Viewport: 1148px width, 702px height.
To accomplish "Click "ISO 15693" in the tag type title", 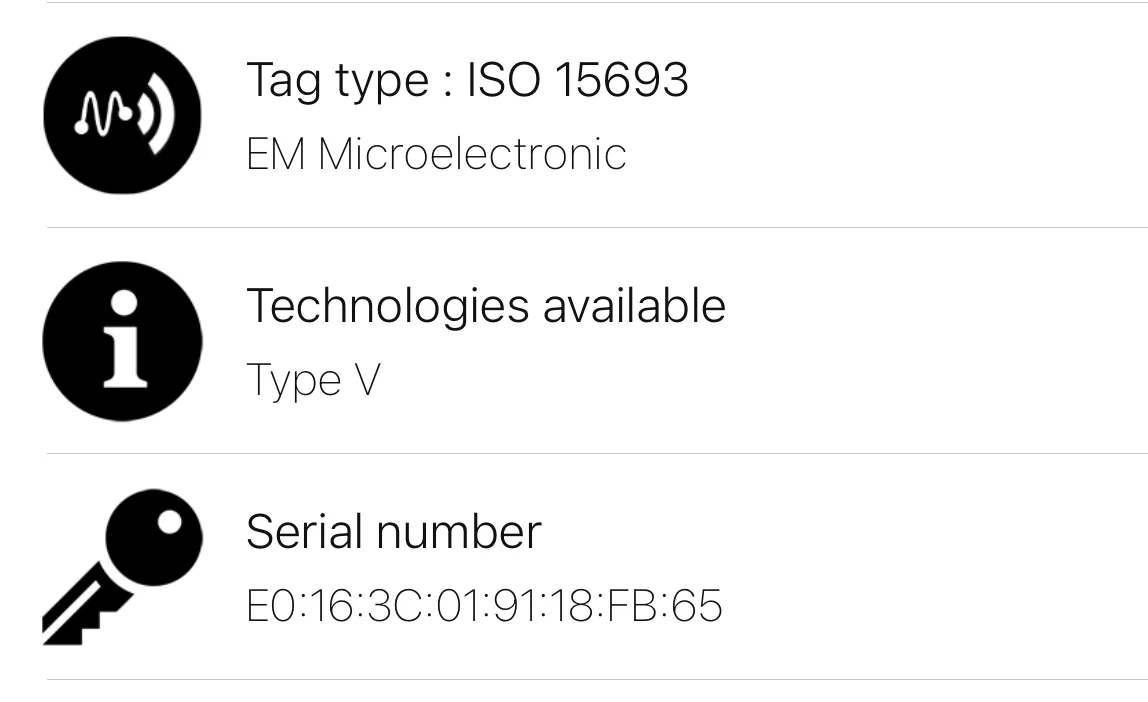I will point(578,79).
